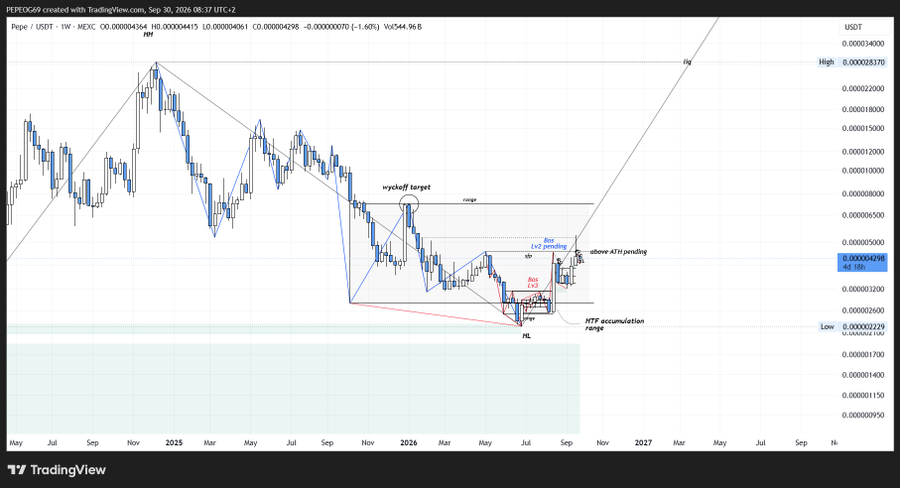
Task: Select the 'HTF accumulation range' annotation
Action: point(614,324)
